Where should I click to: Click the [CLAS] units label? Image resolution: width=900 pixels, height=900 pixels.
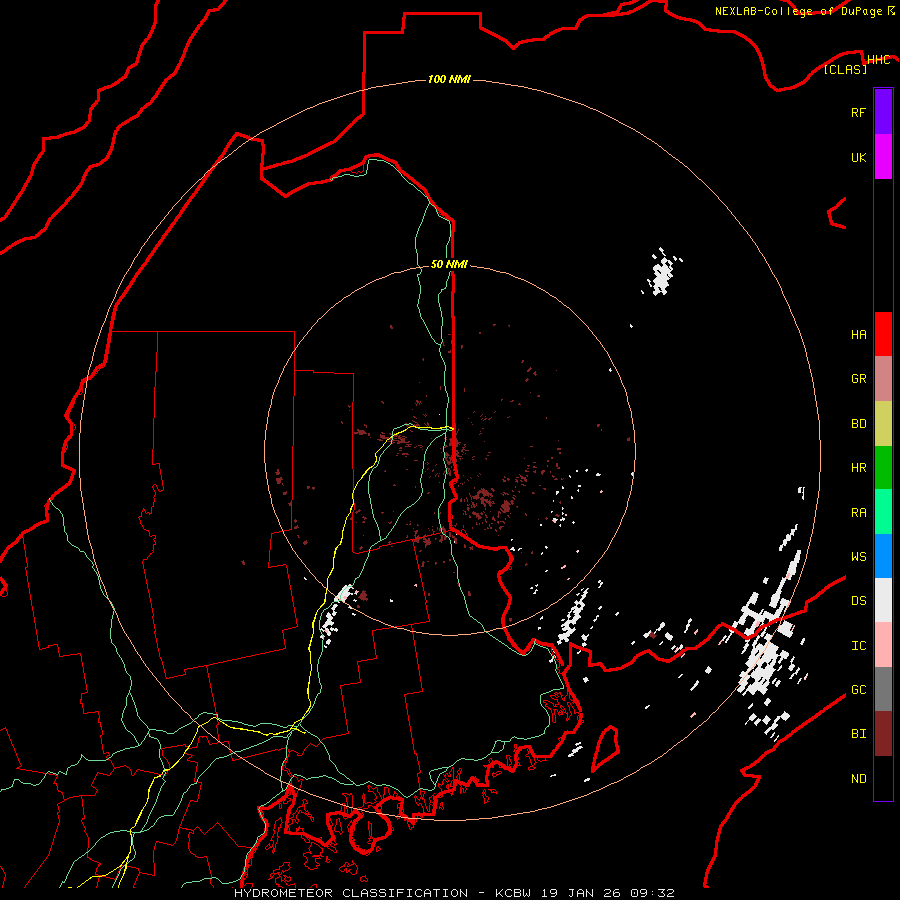click(845, 70)
